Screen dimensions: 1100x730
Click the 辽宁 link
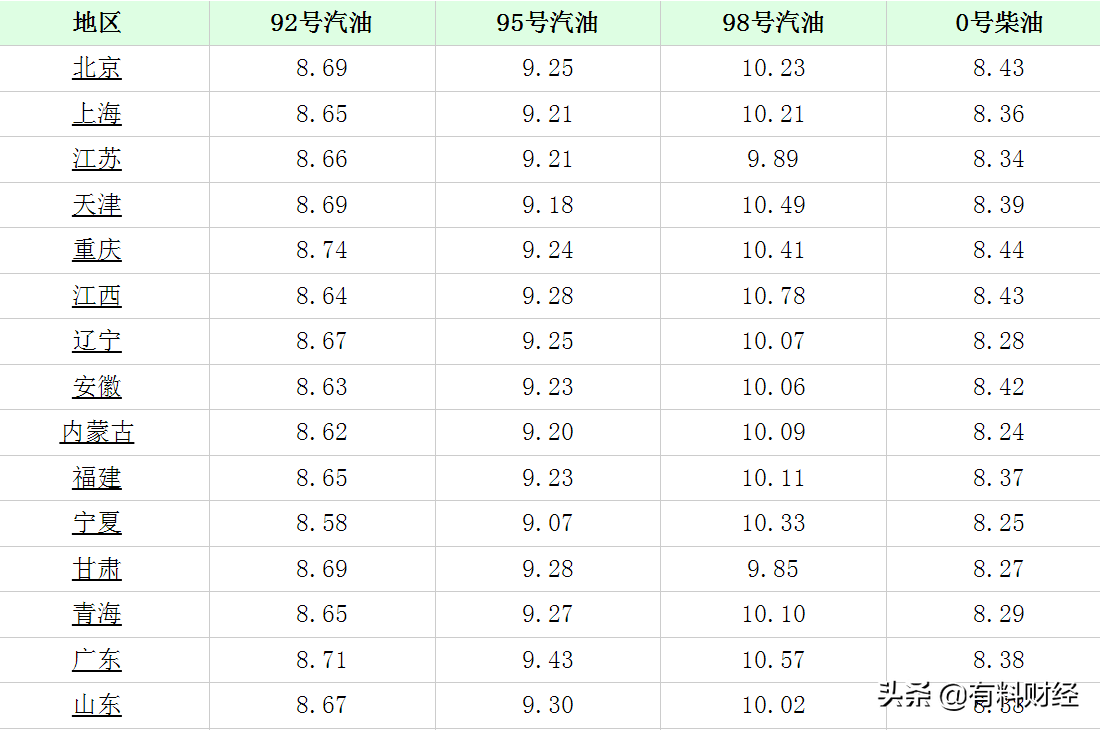[x=97, y=341]
